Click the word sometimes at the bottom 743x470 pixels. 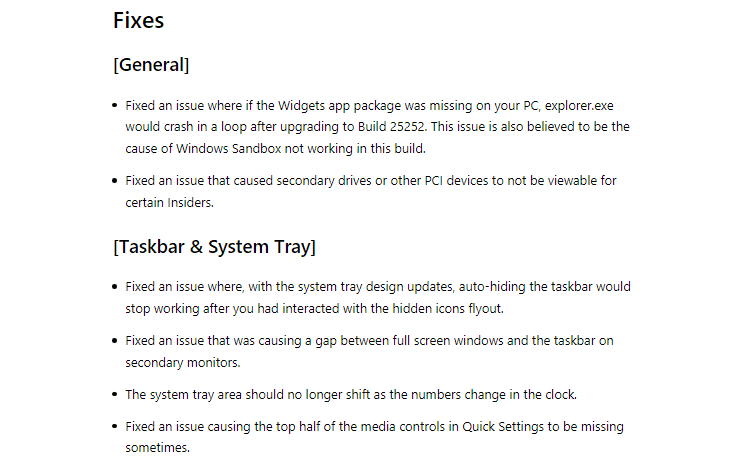coord(157,448)
